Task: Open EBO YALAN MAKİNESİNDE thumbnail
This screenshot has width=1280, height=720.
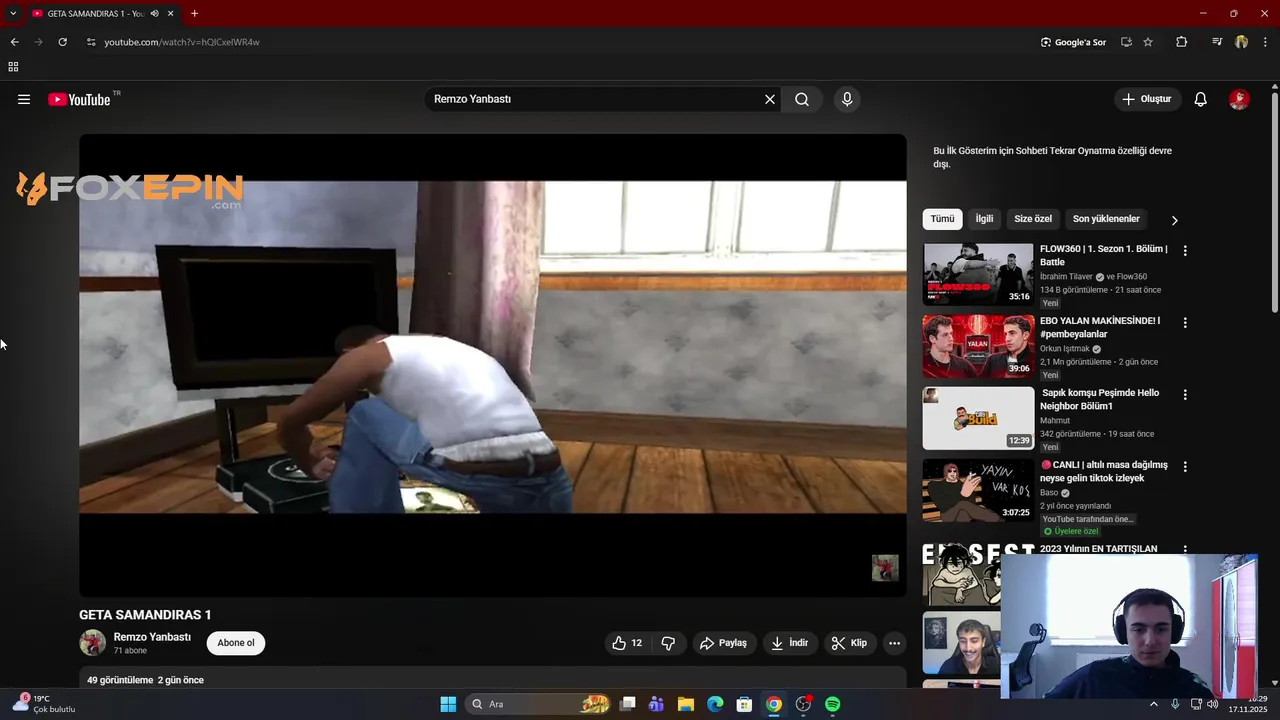Action: pyautogui.click(x=978, y=346)
